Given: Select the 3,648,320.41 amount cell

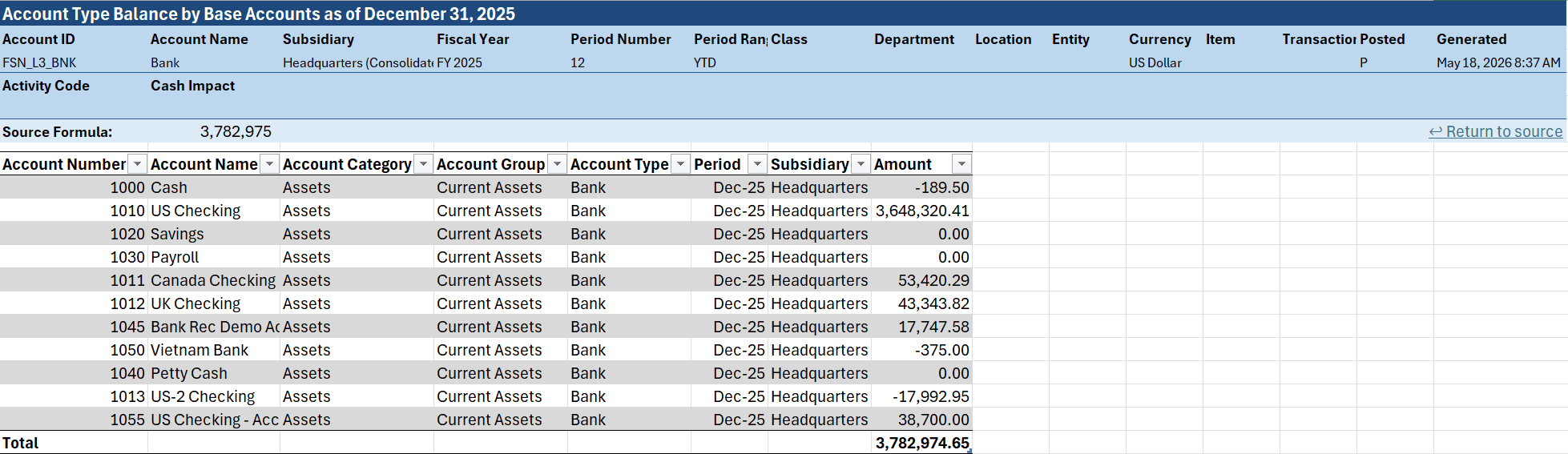Looking at the screenshot, I should coord(921,211).
